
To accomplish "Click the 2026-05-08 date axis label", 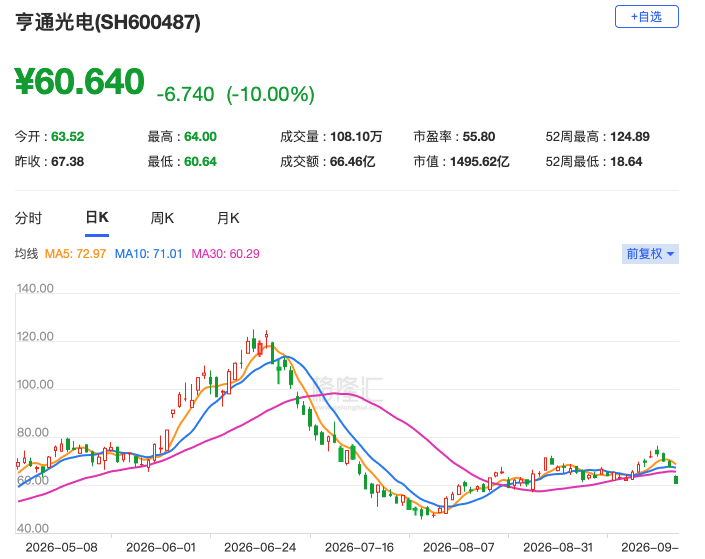I will (x=62, y=547).
